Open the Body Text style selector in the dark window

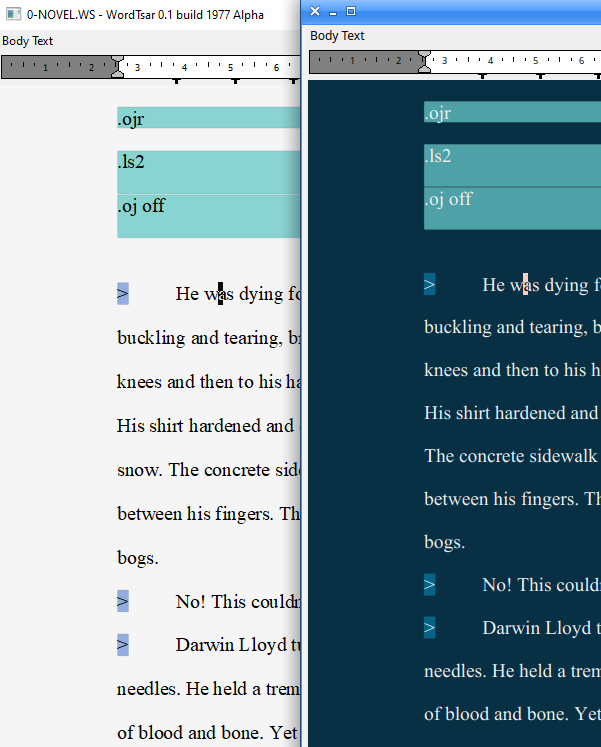[337, 35]
